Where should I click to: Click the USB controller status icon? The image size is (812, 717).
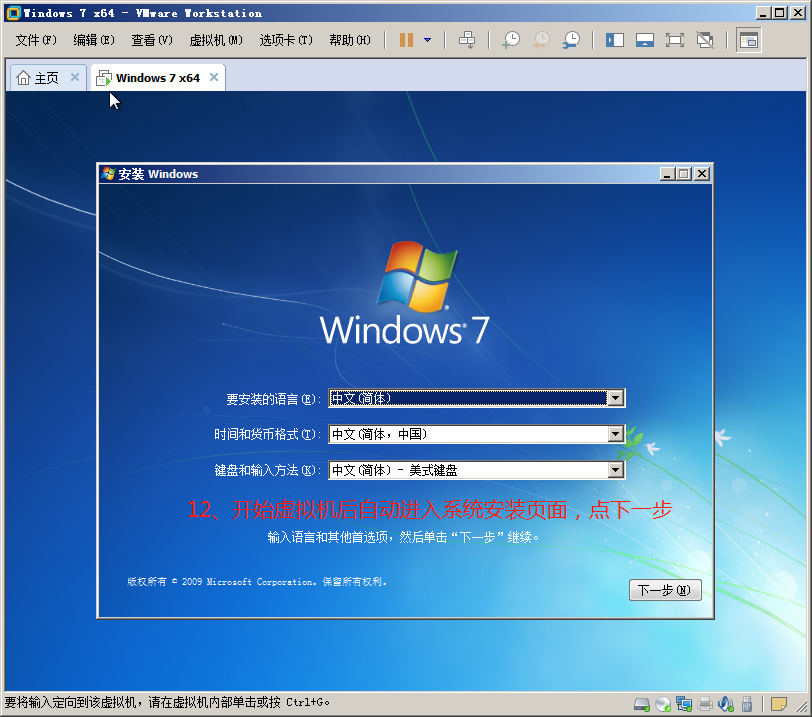pos(747,704)
